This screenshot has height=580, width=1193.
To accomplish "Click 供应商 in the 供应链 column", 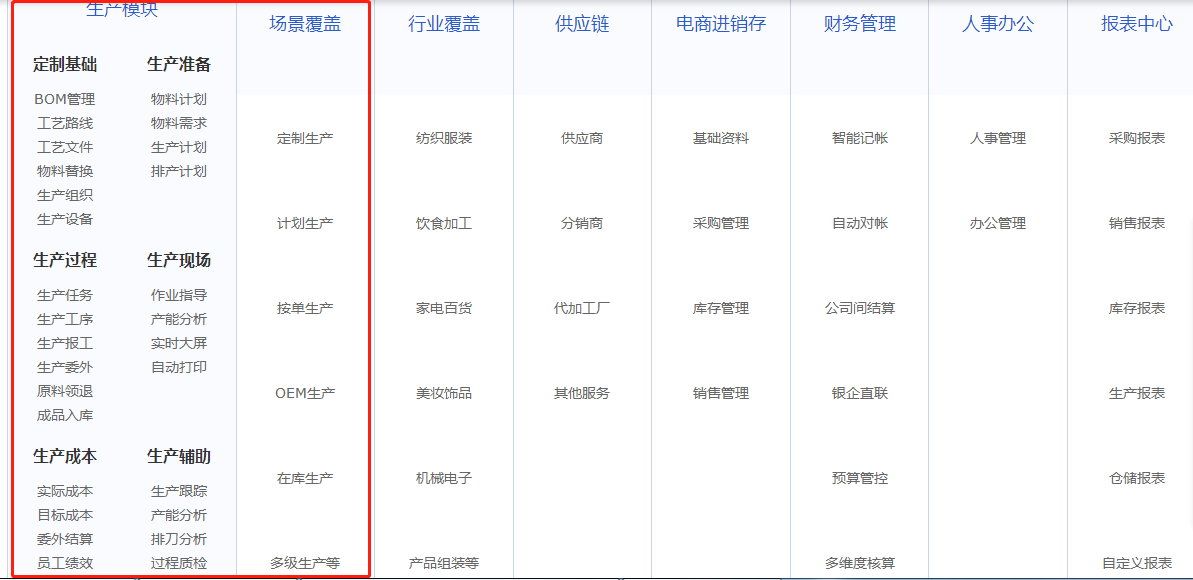I will [x=581, y=138].
